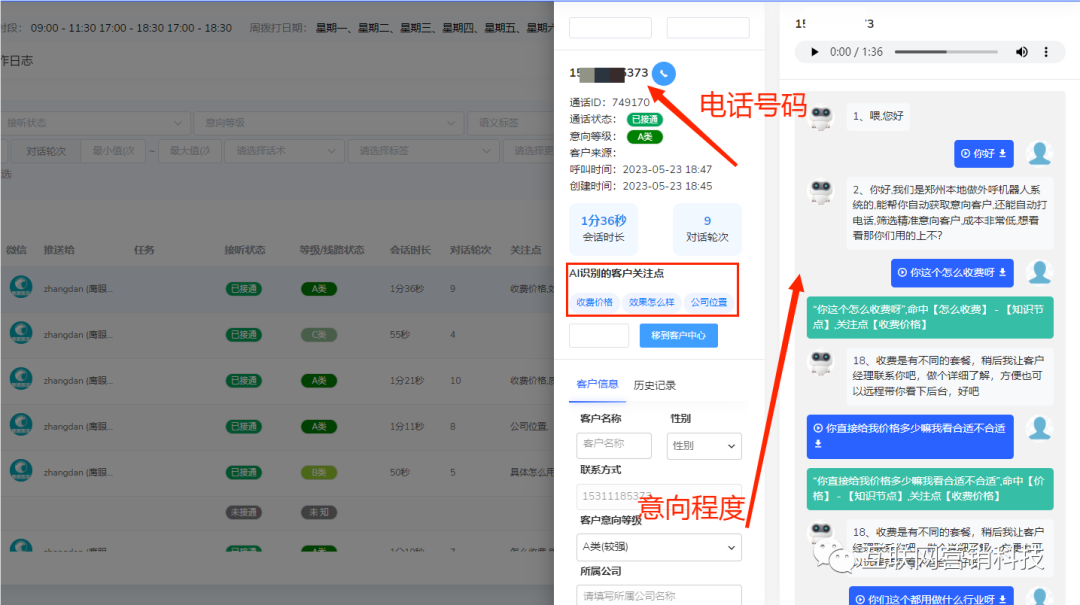Click the robot avatar beside "1、喂,您好"
This screenshot has width=1080, height=605.
pos(821,117)
